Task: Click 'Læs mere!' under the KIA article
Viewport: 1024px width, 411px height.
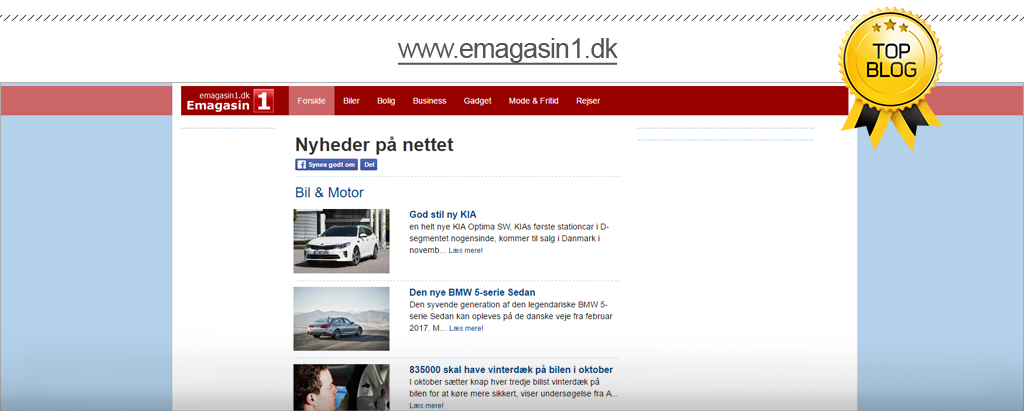Action: pyautogui.click(x=466, y=251)
